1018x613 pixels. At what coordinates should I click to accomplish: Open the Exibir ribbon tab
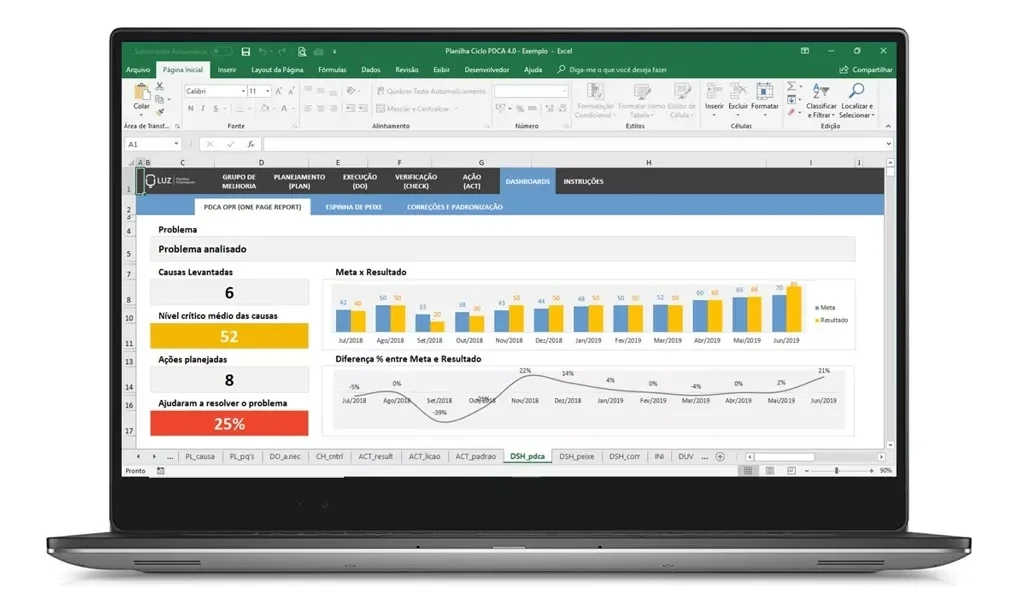(441, 69)
